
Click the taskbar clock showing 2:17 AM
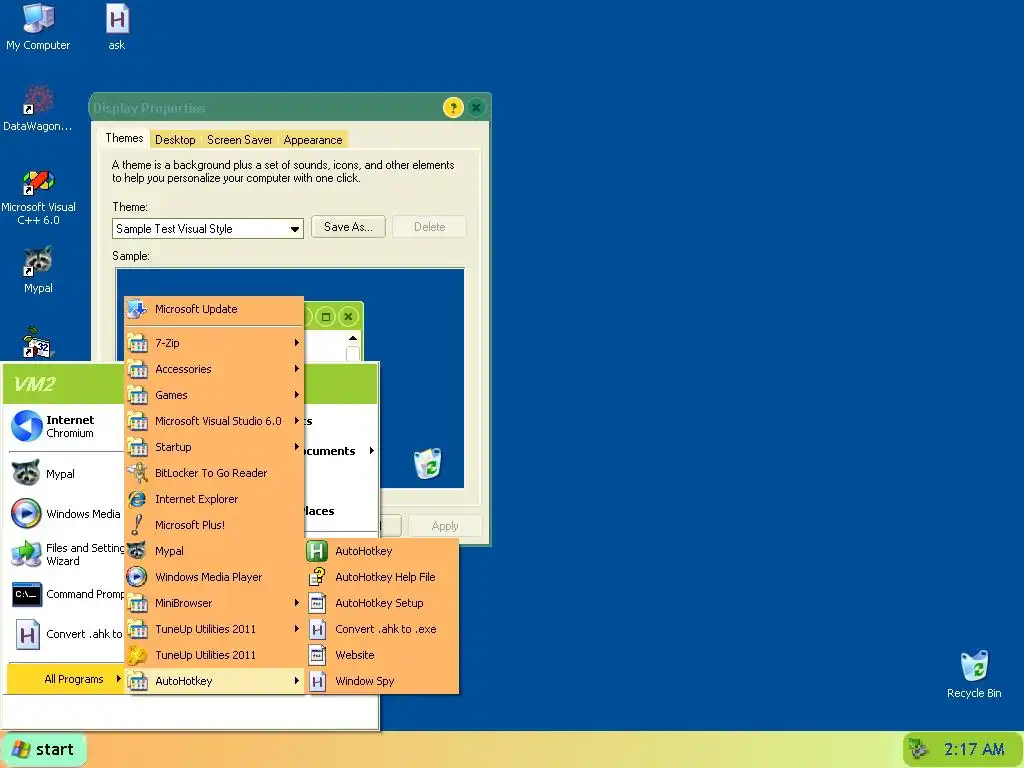tap(974, 749)
